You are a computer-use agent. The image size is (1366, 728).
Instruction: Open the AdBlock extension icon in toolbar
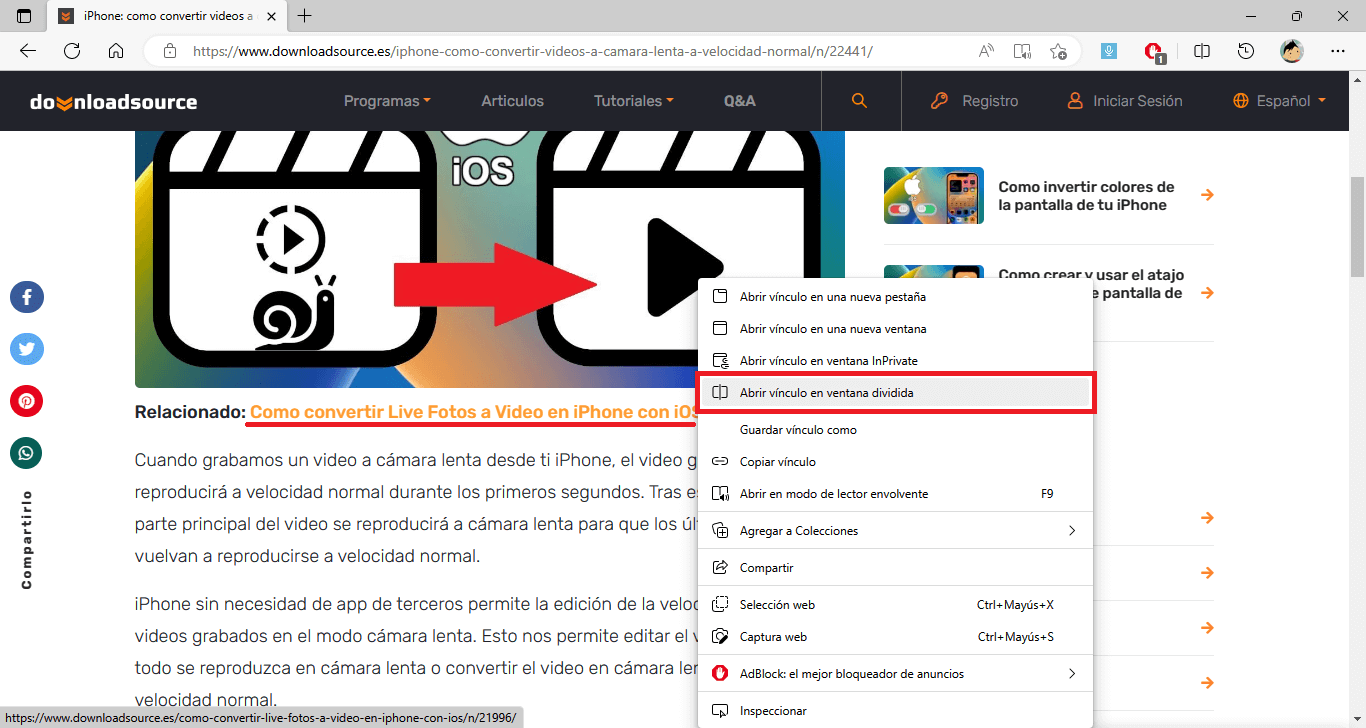point(1154,52)
